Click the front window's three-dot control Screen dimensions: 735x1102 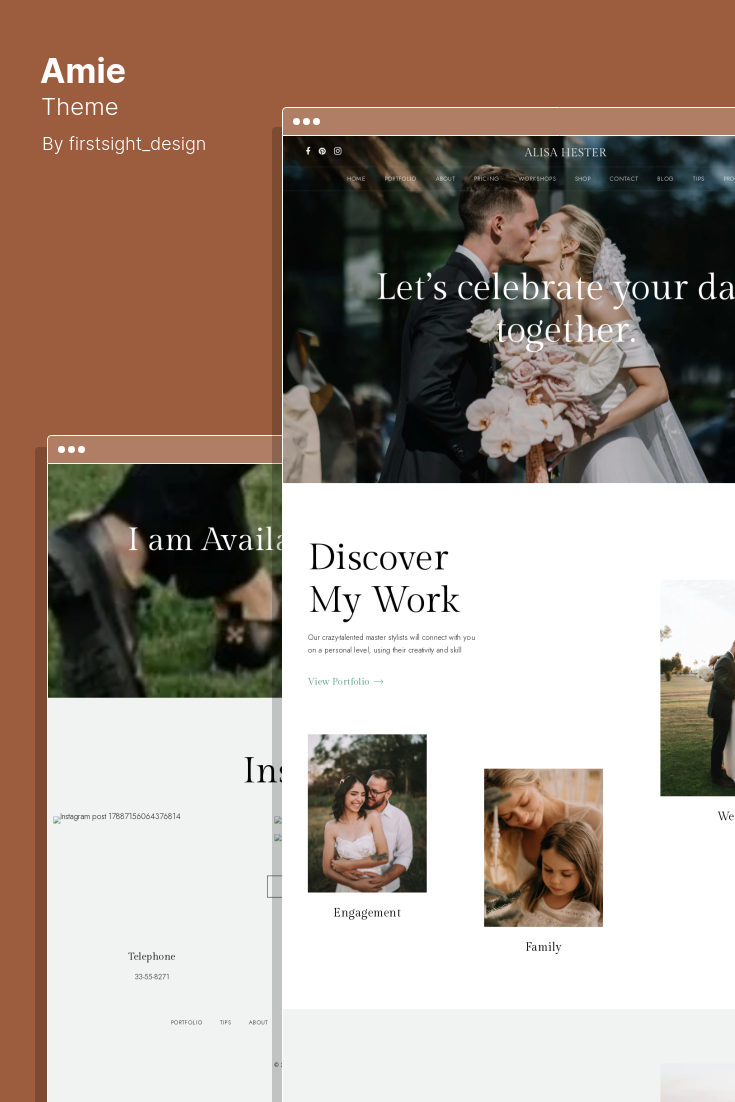(x=306, y=122)
